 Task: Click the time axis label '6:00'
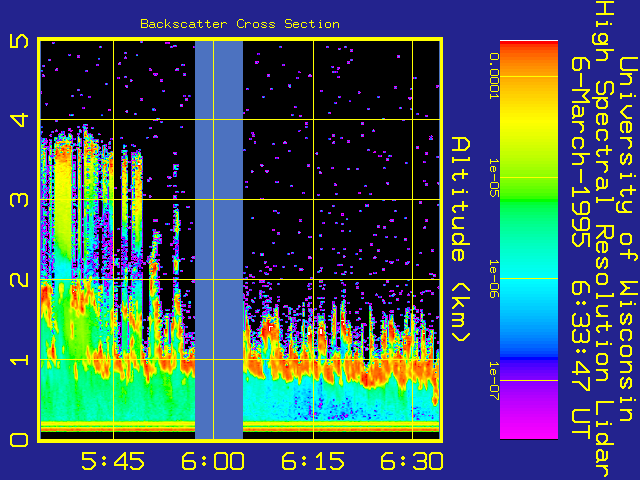tap(213, 461)
